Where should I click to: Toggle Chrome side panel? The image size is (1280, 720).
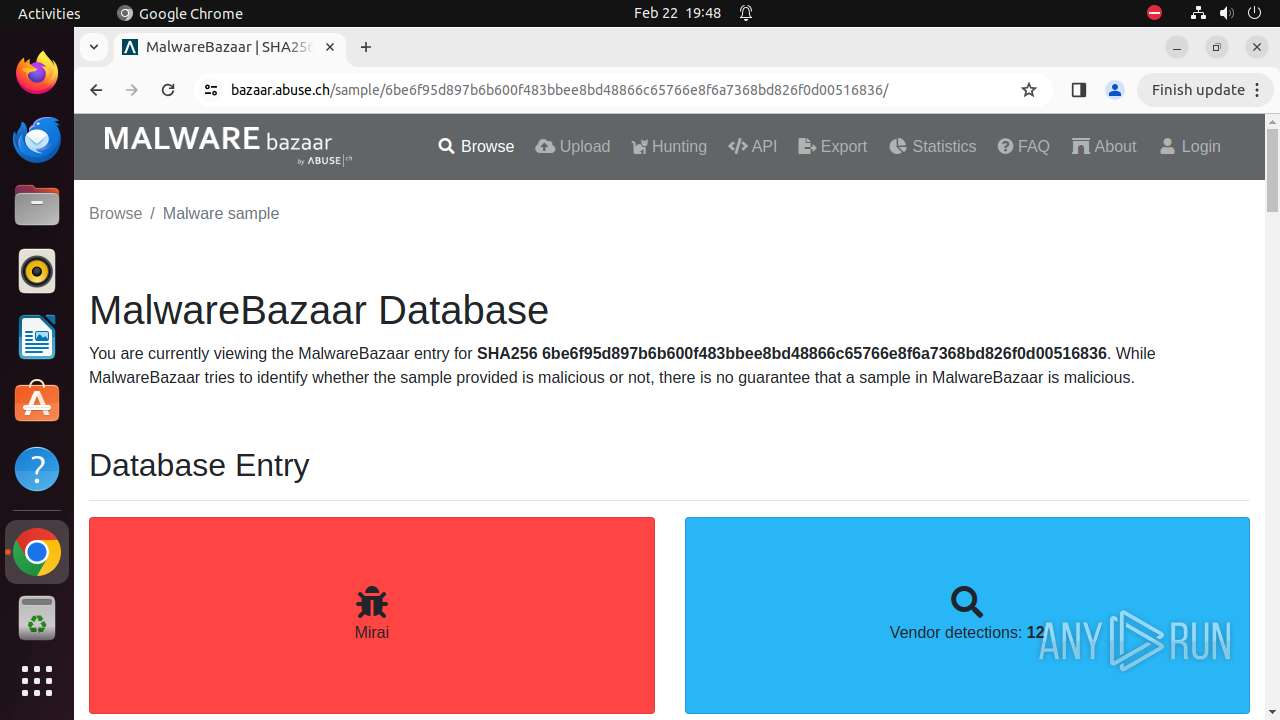point(1078,90)
